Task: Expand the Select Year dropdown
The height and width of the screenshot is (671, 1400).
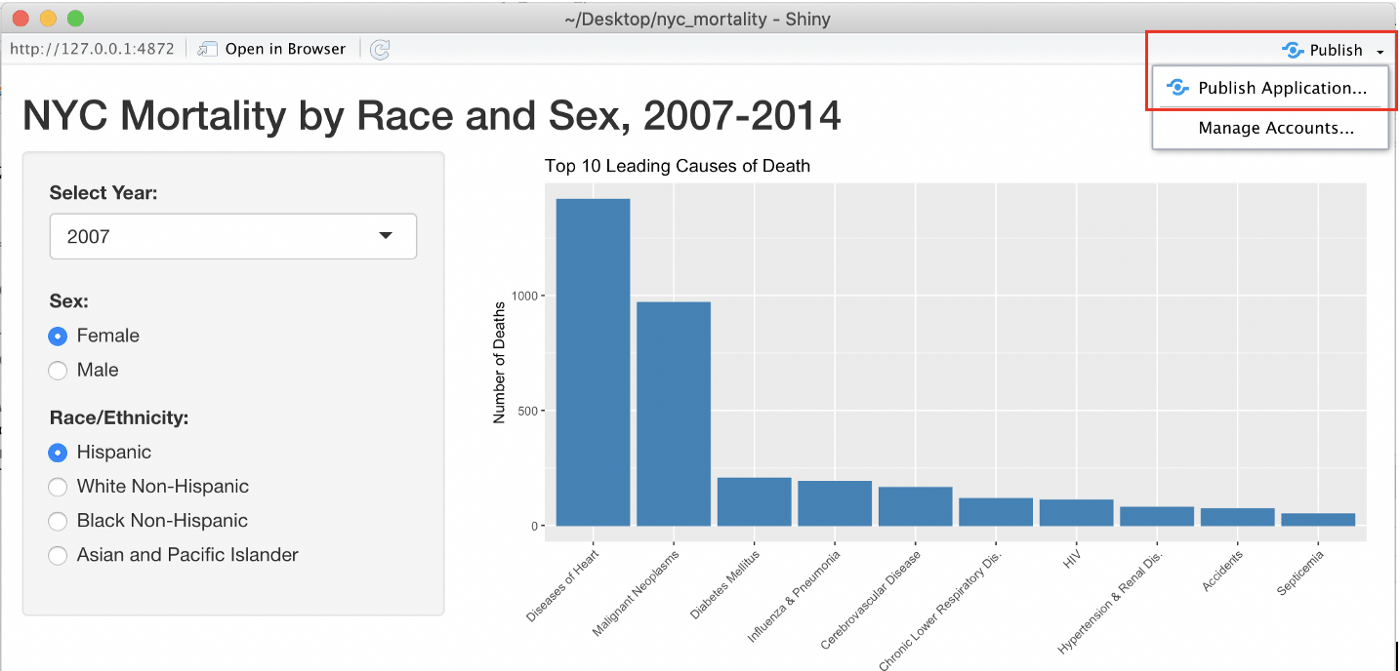Action: 233,237
